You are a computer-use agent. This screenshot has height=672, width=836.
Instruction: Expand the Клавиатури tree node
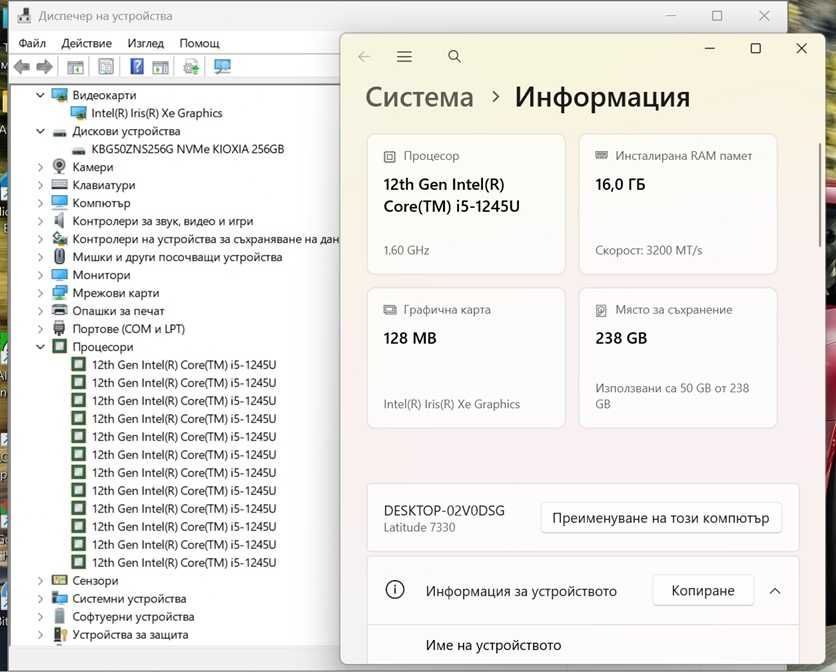pyautogui.click(x=40, y=185)
